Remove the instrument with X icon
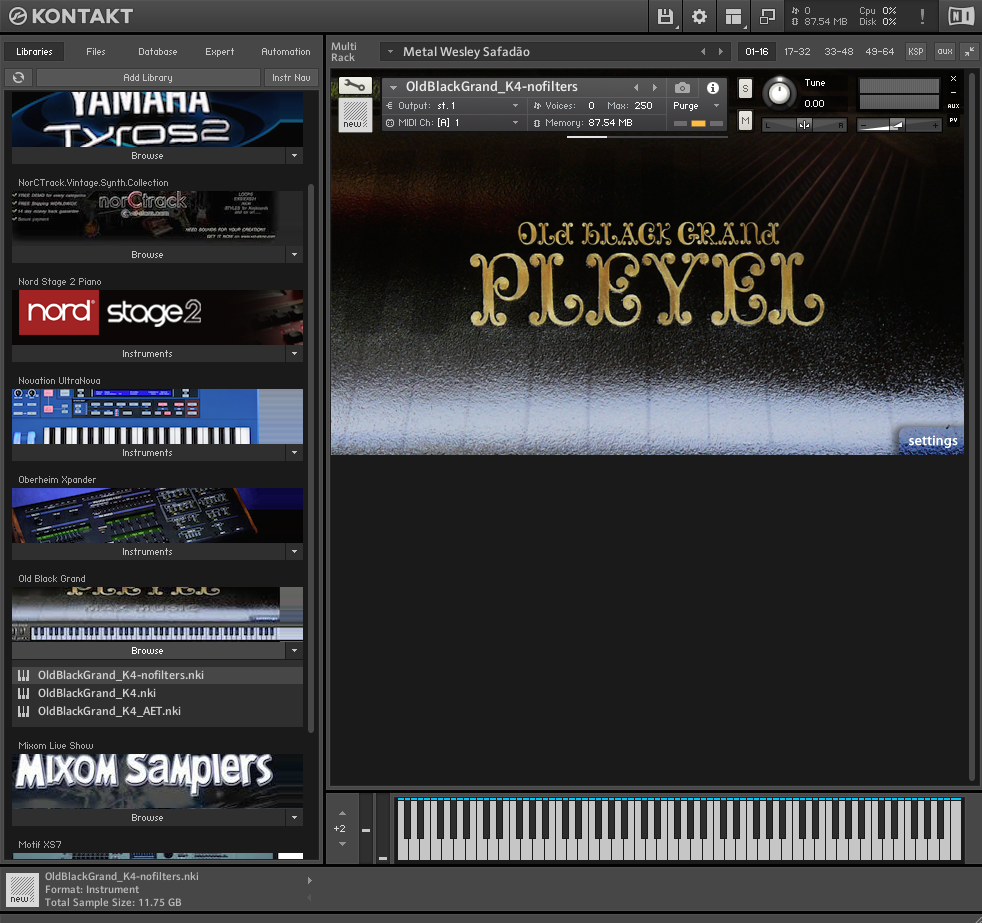 953,79
